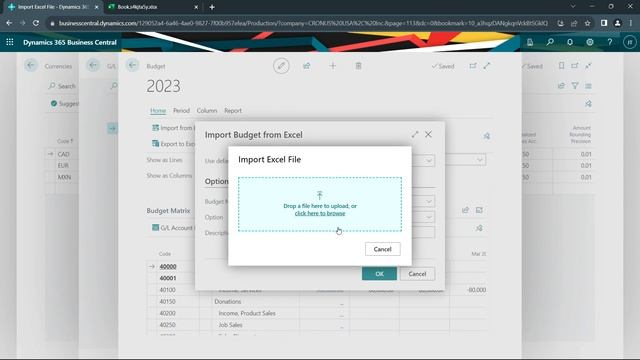
Task: Open the document icon in header bar
Action: [x=530, y=42]
